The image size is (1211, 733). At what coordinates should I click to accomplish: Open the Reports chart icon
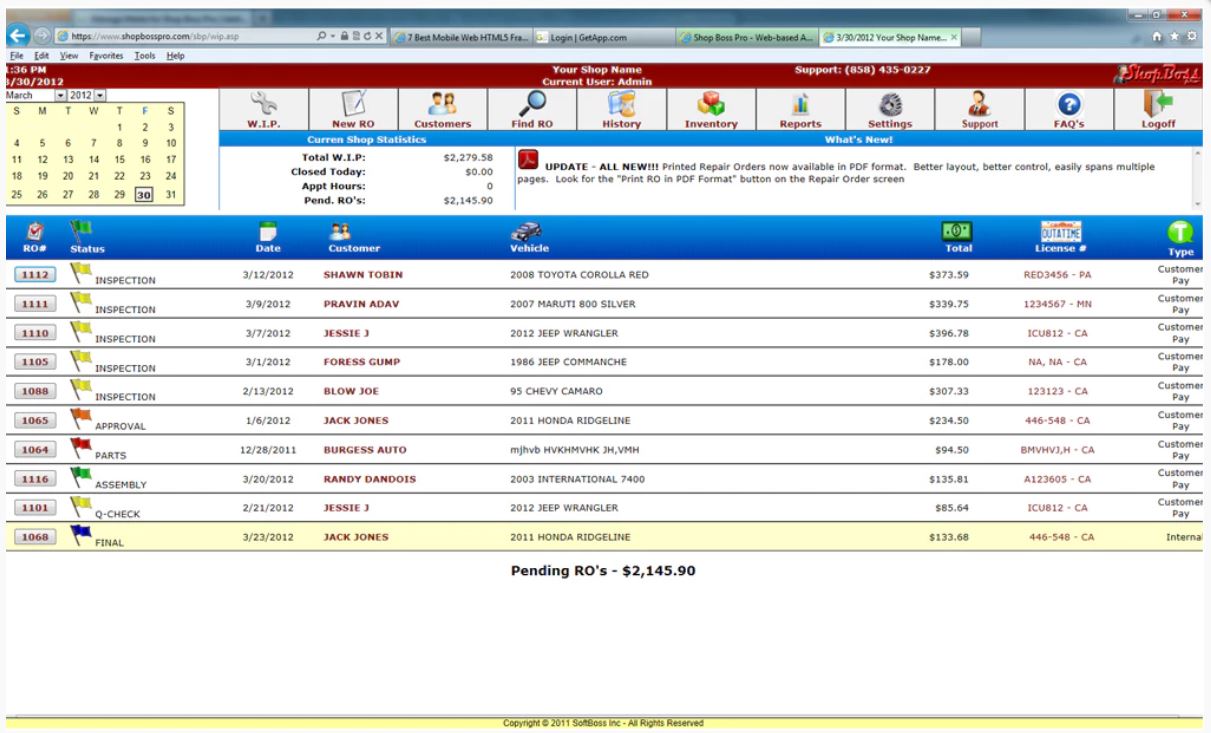pyautogui.click(x=801, y=104)
